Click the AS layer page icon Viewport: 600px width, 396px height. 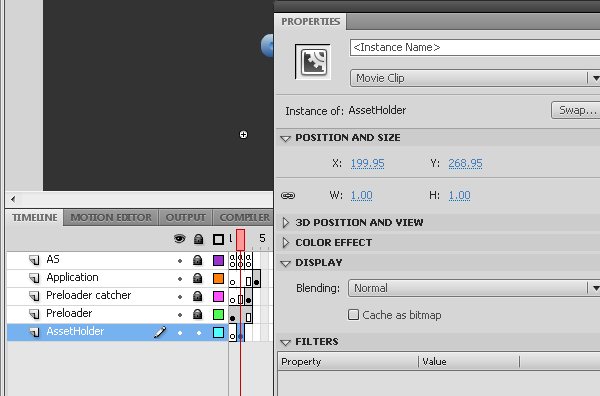pos(34,260)
